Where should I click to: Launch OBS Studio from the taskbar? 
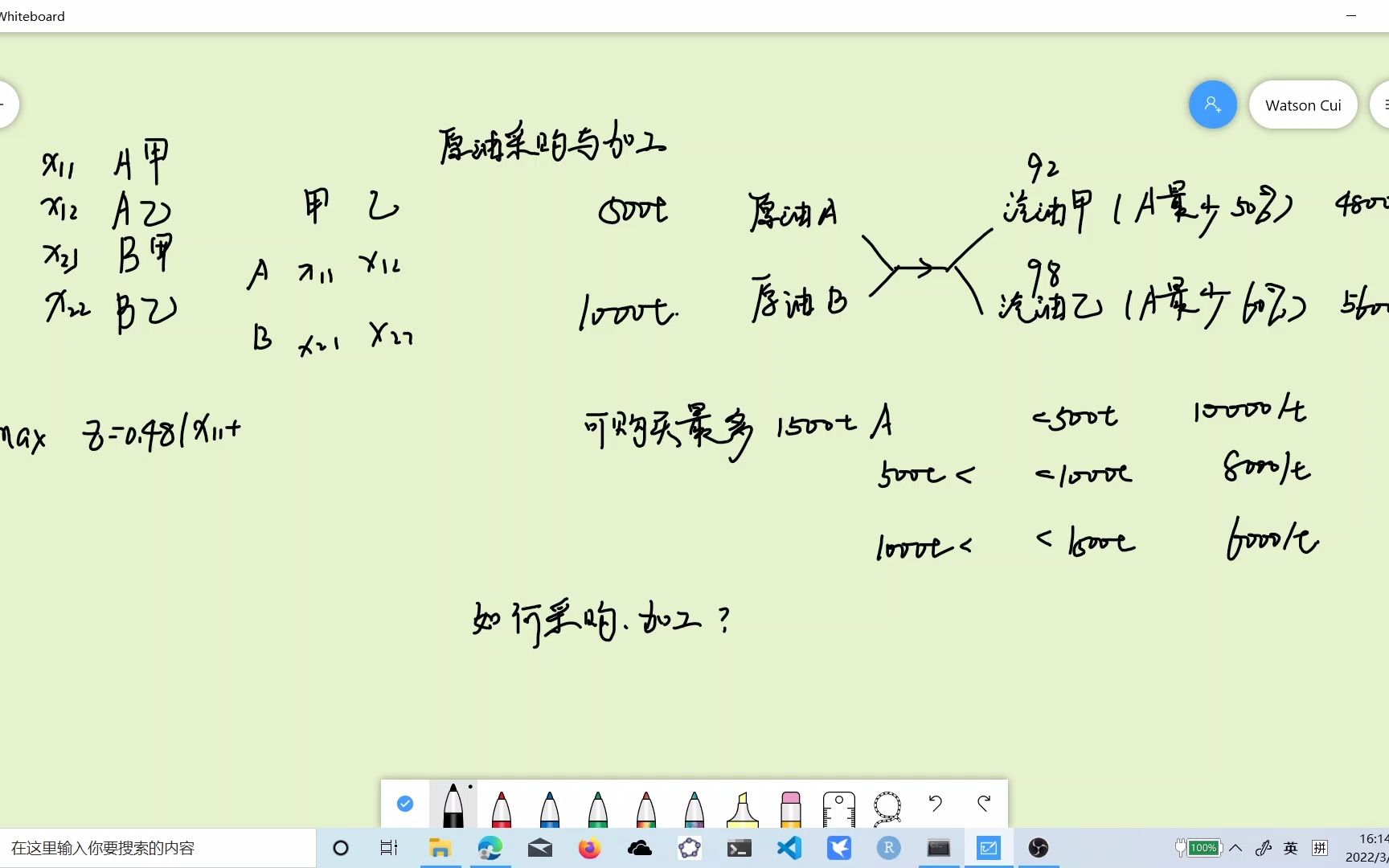click(1040, 847)
